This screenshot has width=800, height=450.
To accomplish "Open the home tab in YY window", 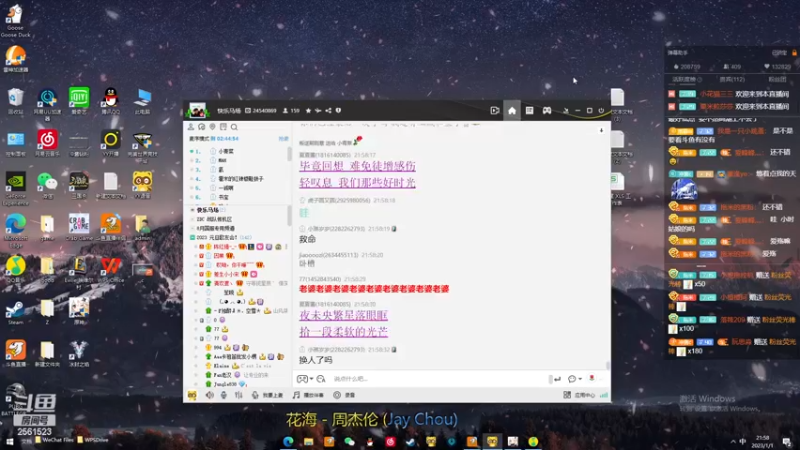I will (x=512, y=111).
